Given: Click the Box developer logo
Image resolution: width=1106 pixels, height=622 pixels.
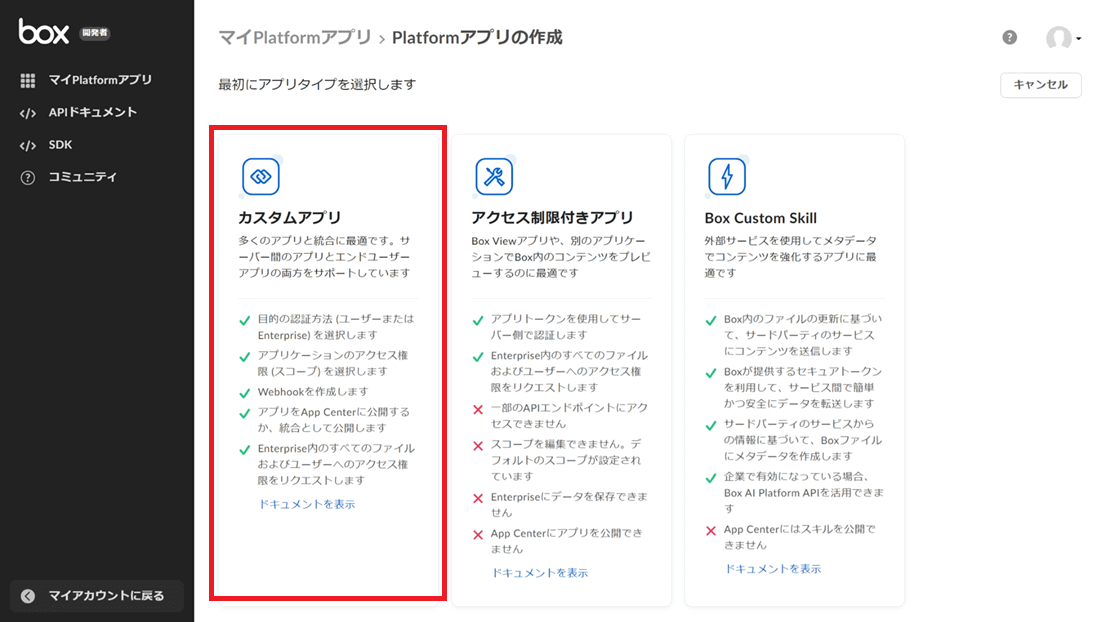Looking at the screenshot, I should pos(45,31).
